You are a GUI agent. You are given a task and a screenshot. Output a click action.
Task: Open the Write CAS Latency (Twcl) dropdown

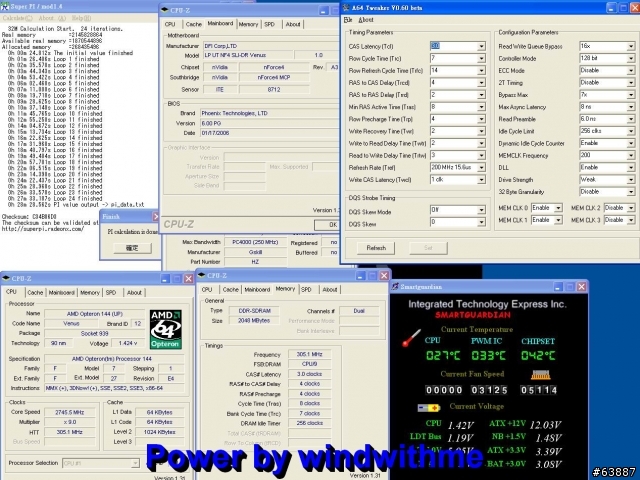(x=482, y=180)
